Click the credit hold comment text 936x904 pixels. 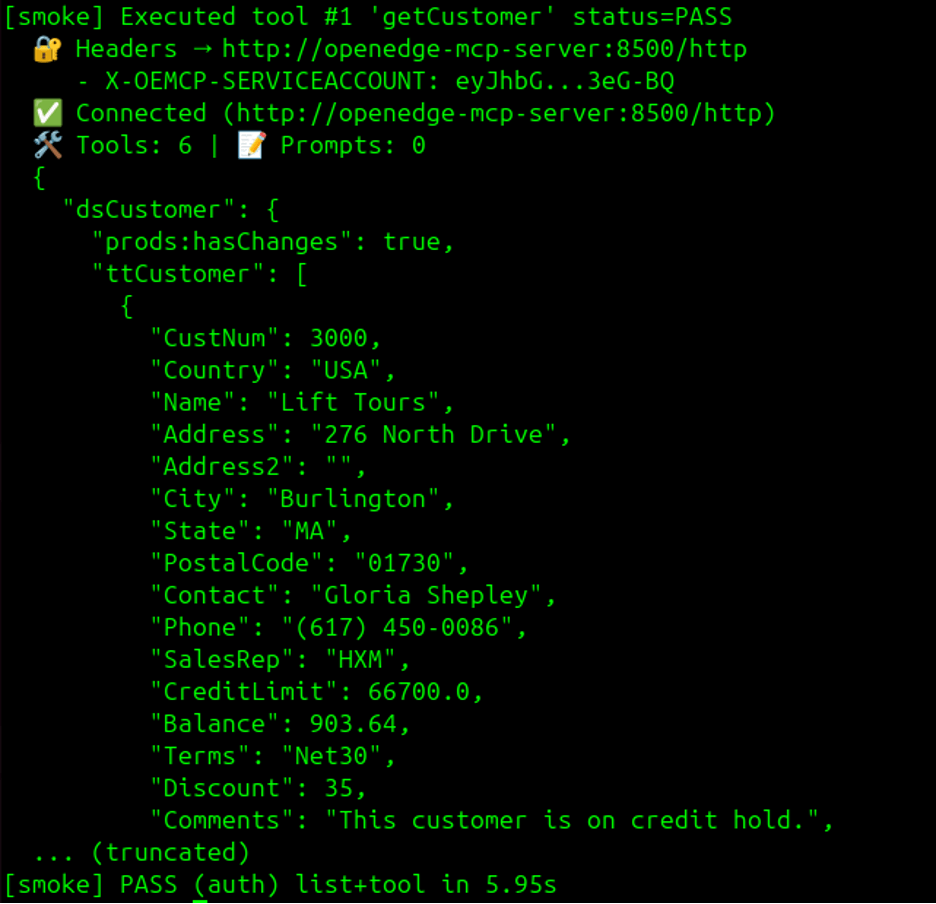578,820
